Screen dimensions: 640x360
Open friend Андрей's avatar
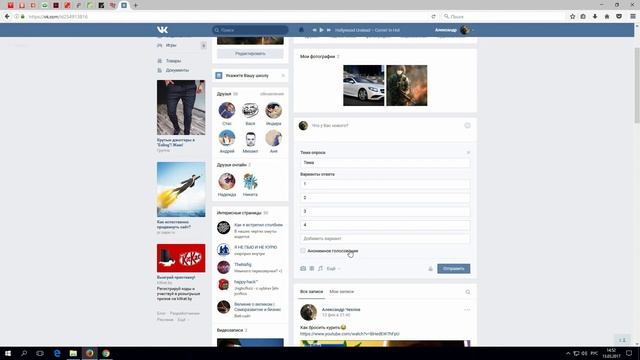227,138
